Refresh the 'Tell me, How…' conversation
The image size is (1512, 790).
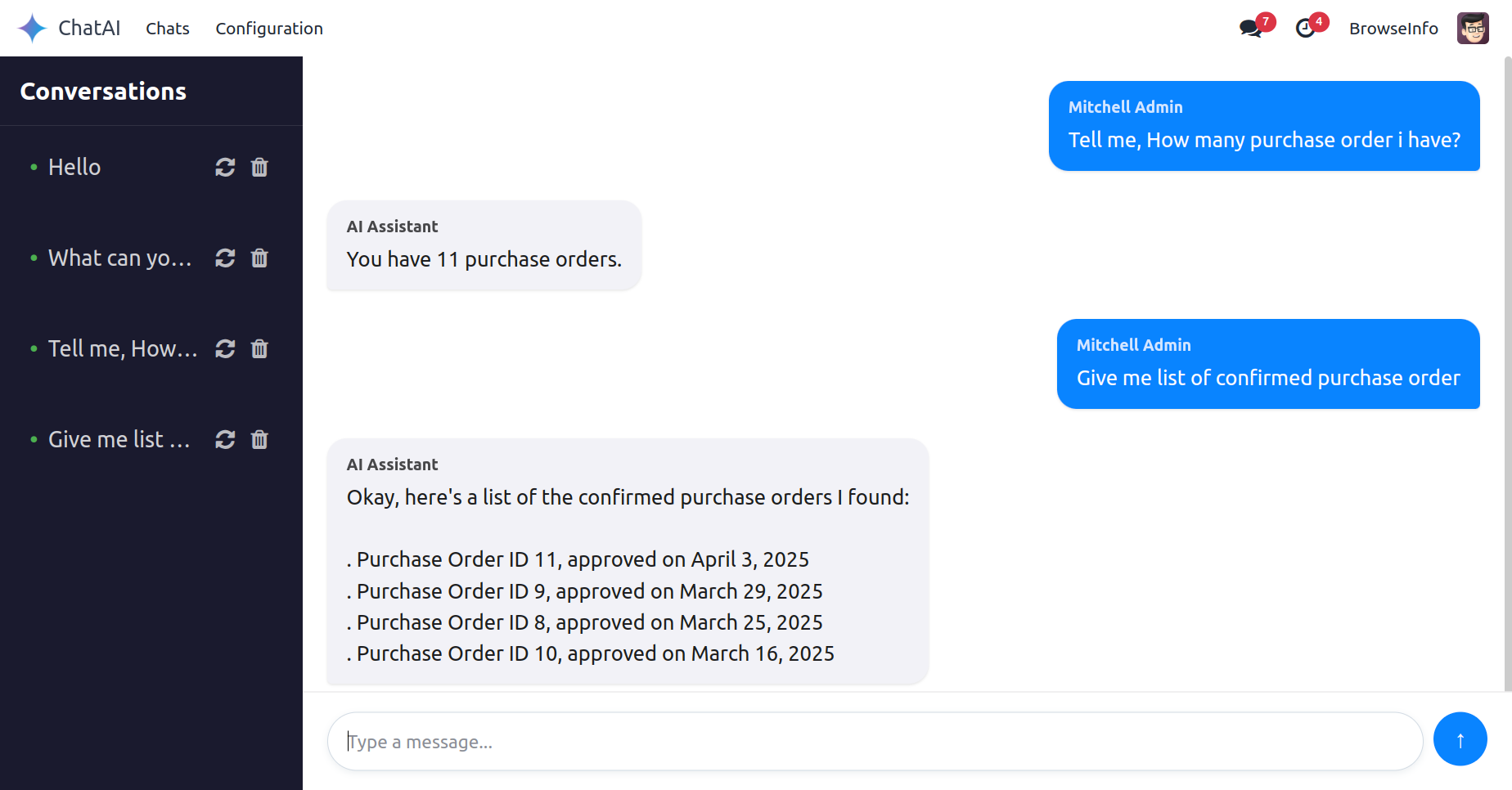pos(225,349)
